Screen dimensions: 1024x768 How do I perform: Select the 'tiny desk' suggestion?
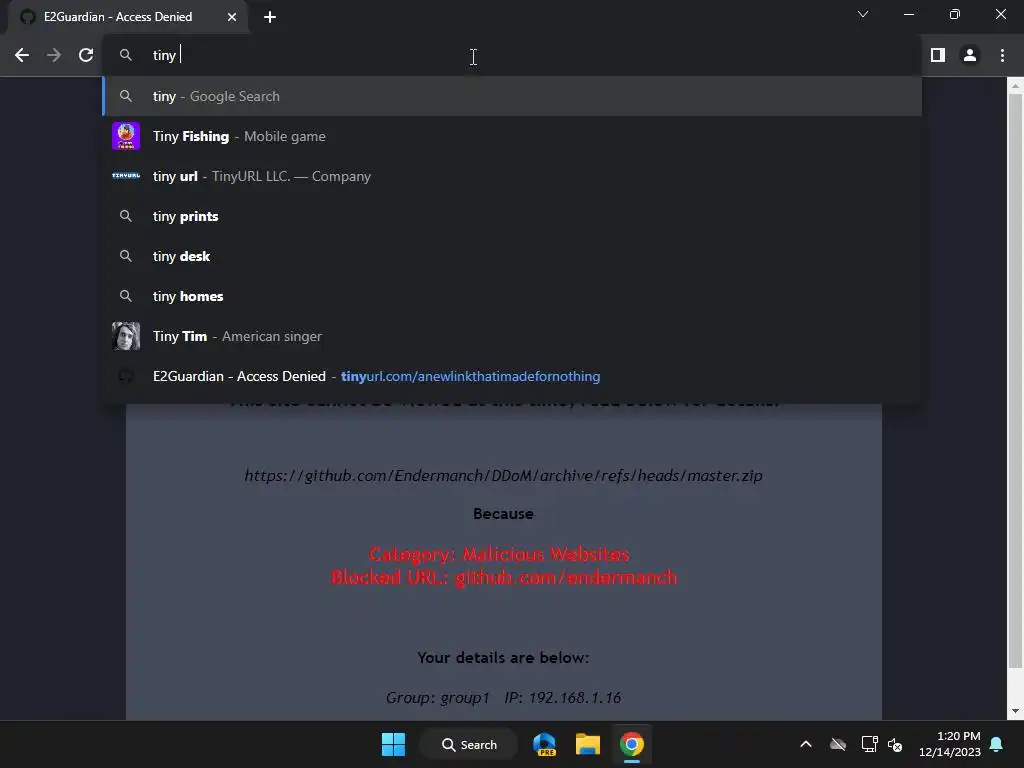pyautogui.click(x=512, y=256)
